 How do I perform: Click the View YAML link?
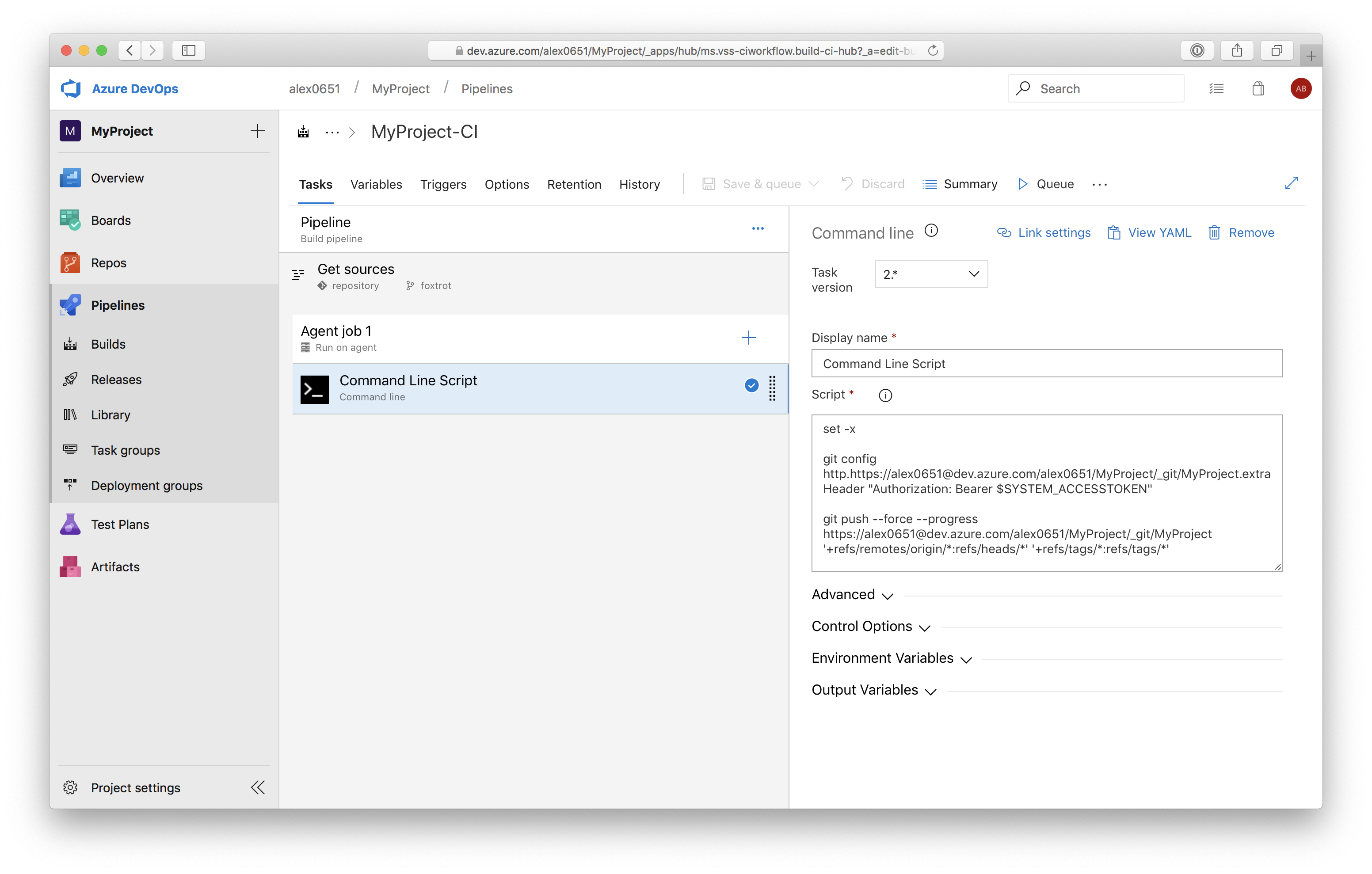1149,233
